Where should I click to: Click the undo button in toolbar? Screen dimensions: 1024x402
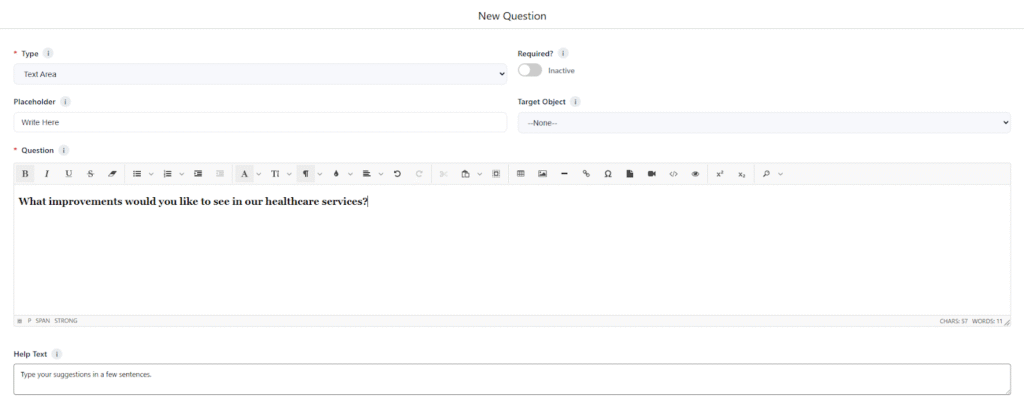tap(397, 174)
